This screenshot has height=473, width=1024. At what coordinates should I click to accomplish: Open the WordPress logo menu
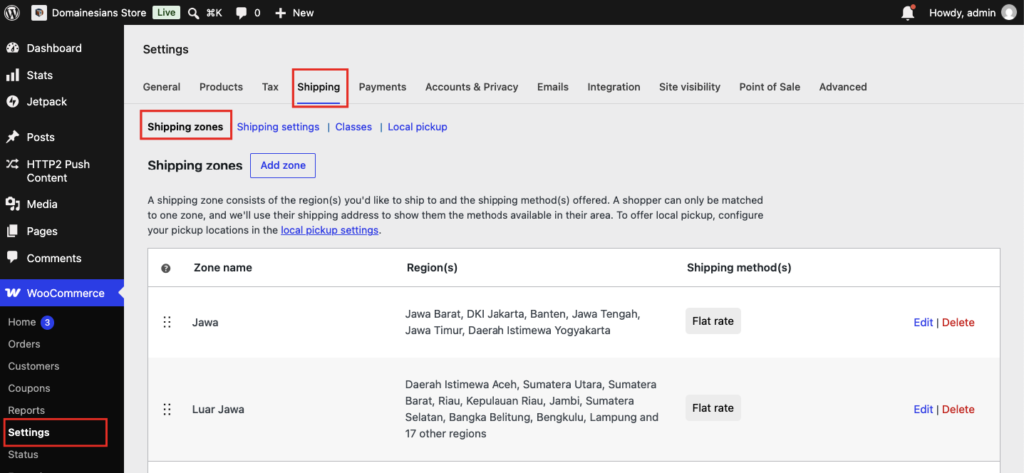[12, 12]
